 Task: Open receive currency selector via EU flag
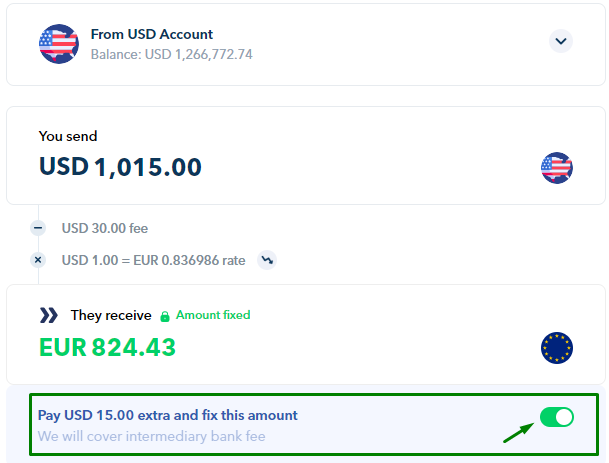click(x=556, y=348)
